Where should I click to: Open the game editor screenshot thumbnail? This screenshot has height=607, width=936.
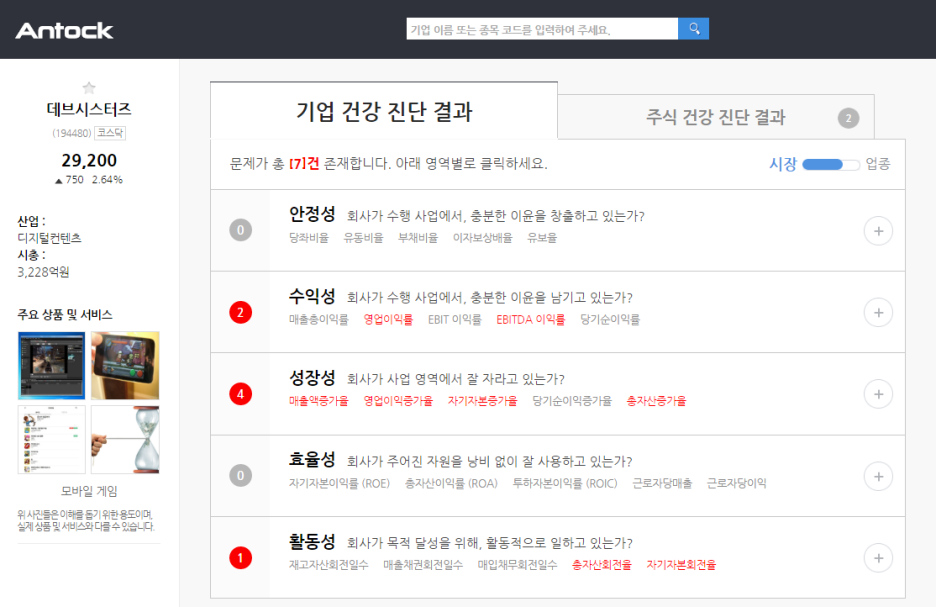pyautogui.click(x=51, y=365)
